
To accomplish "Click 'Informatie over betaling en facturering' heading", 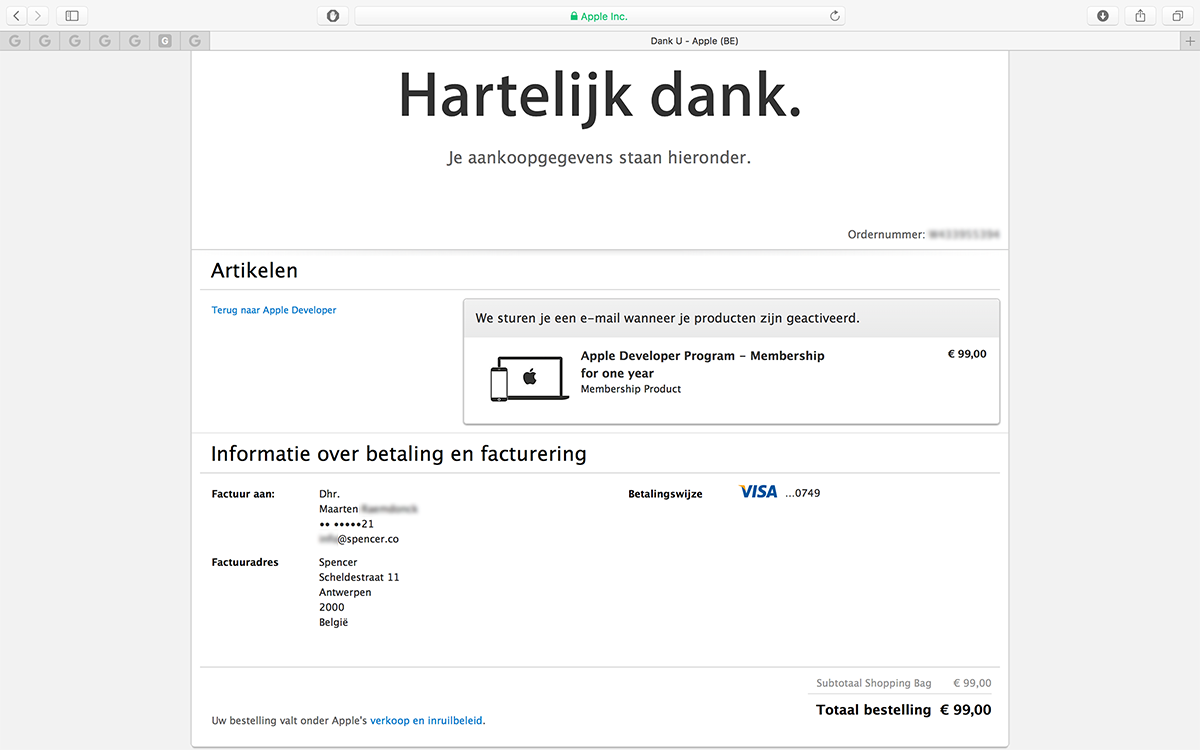I will [x=398, y=454].
